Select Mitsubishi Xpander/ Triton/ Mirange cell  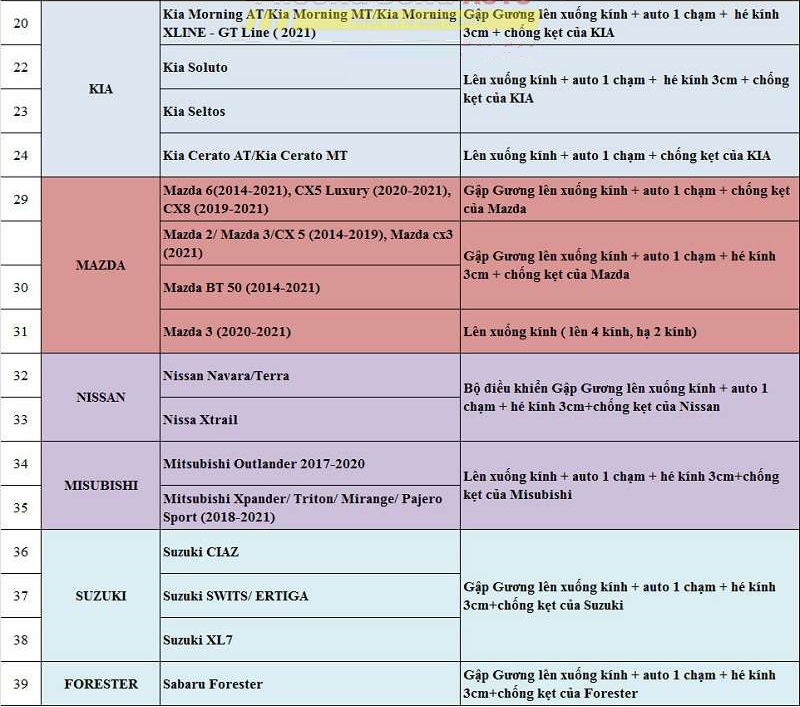(310, 508)
